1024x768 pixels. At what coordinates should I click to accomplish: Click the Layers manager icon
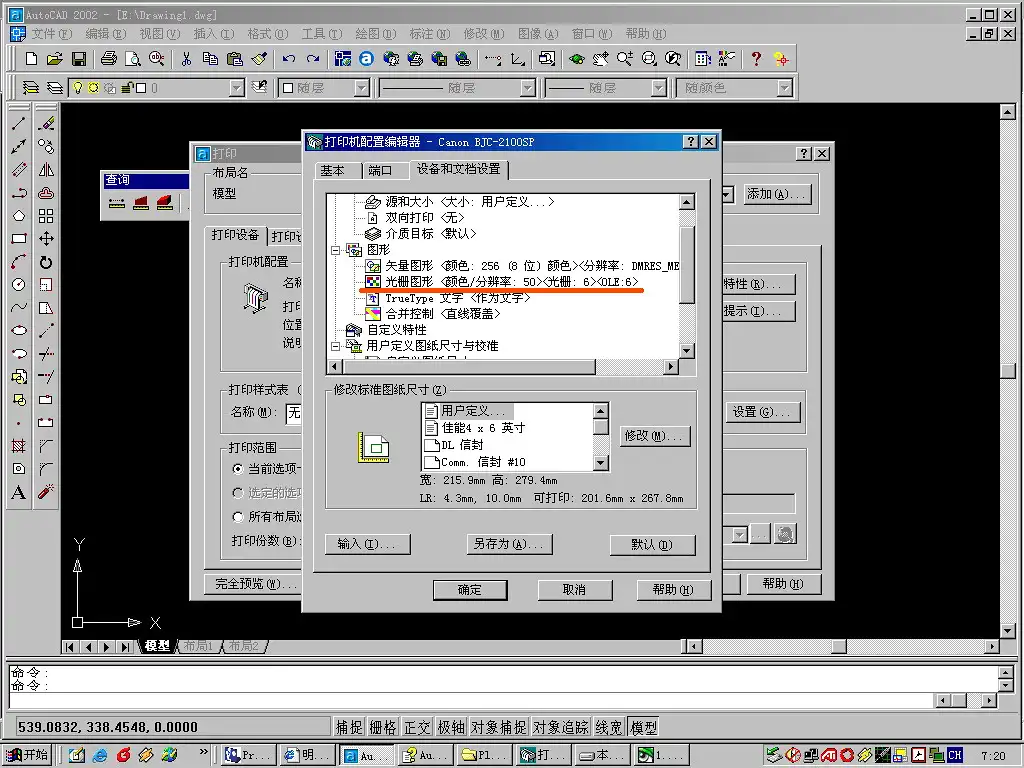tap(31, 88)
